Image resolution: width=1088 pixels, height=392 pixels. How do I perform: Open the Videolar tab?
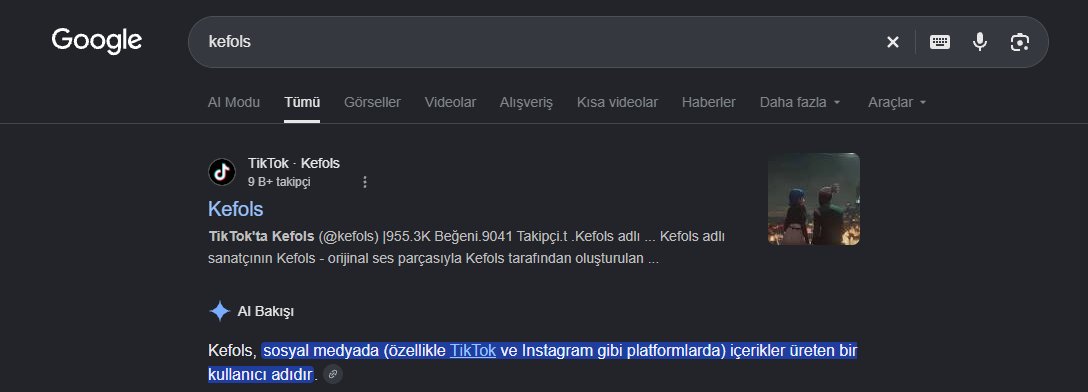[450, 102]
